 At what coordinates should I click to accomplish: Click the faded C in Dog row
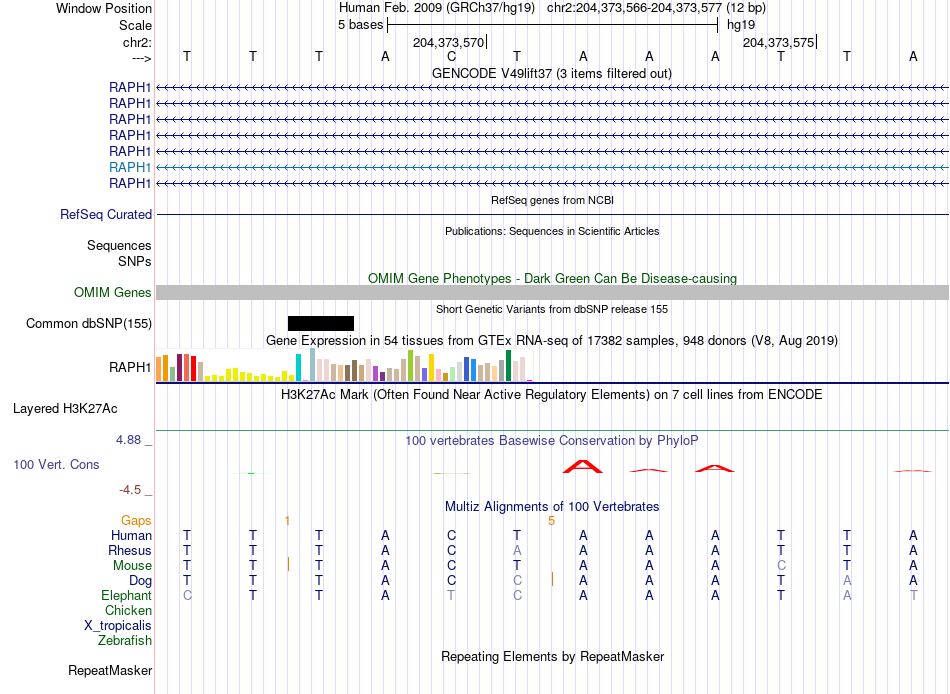point(517,581)
